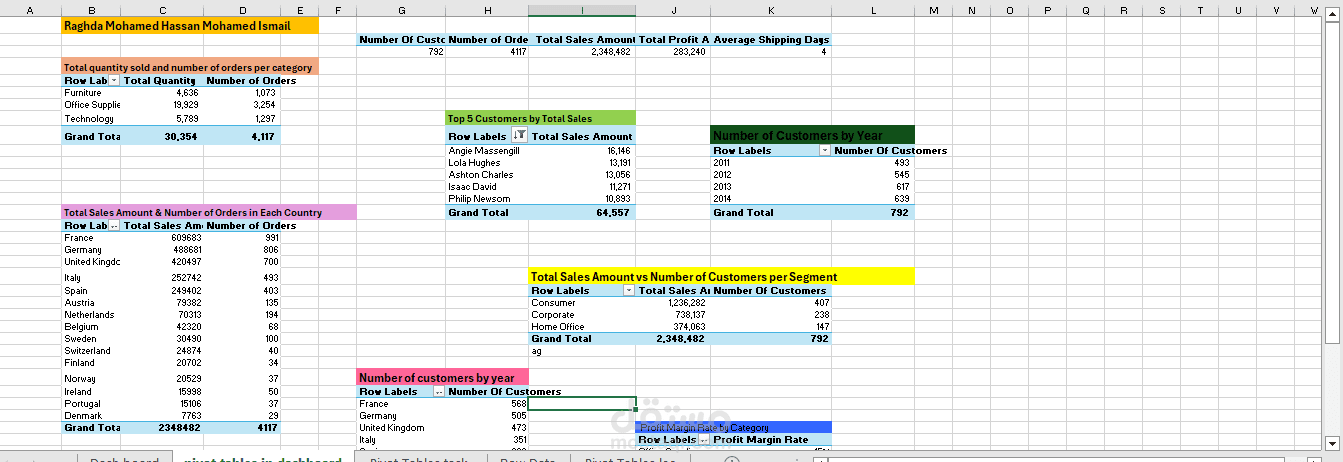
Task: Open Row Labels dropdown in dark green Customers by Year table
Action: pos(825,150)
